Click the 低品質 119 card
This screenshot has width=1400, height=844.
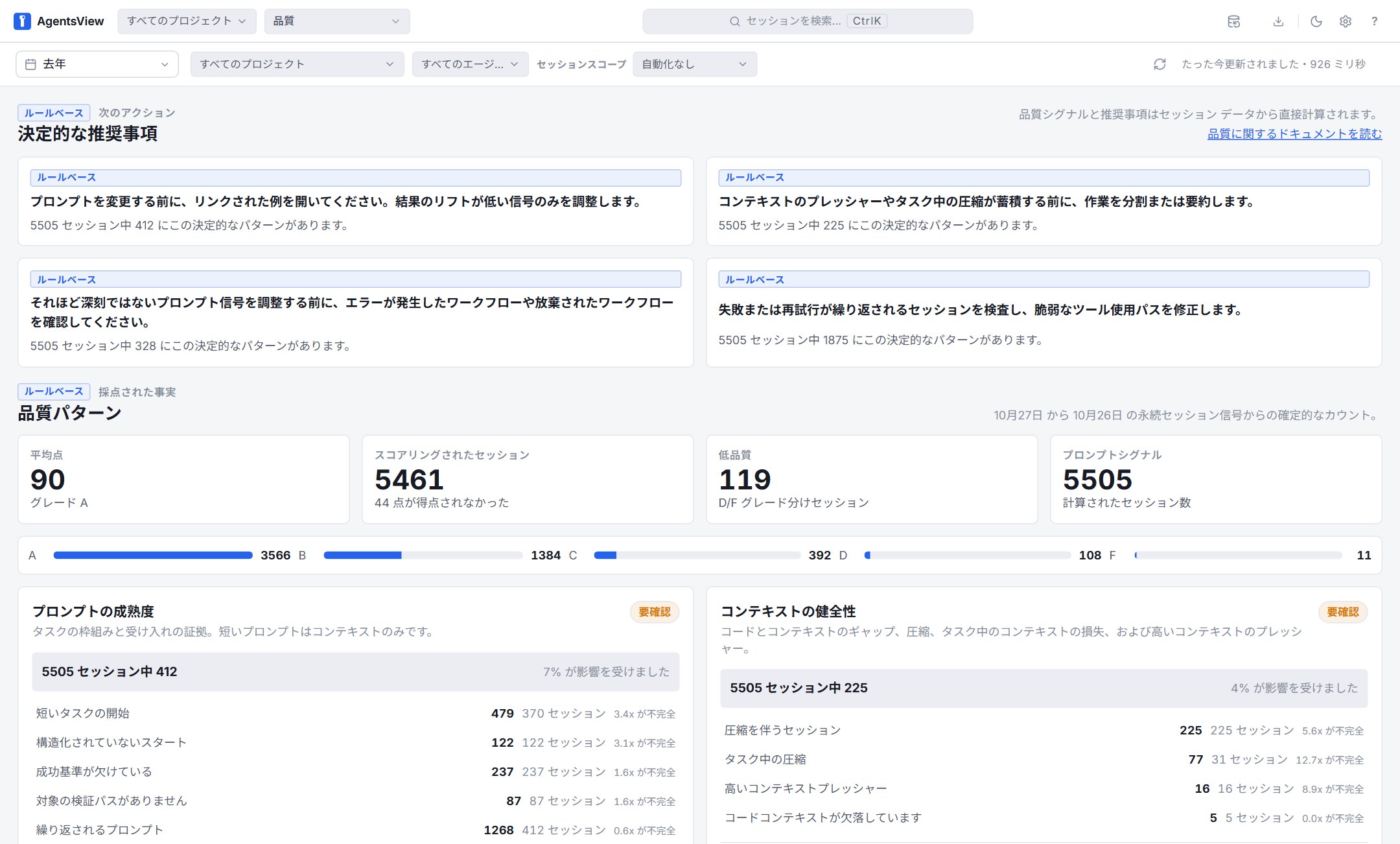click(872, 479)
